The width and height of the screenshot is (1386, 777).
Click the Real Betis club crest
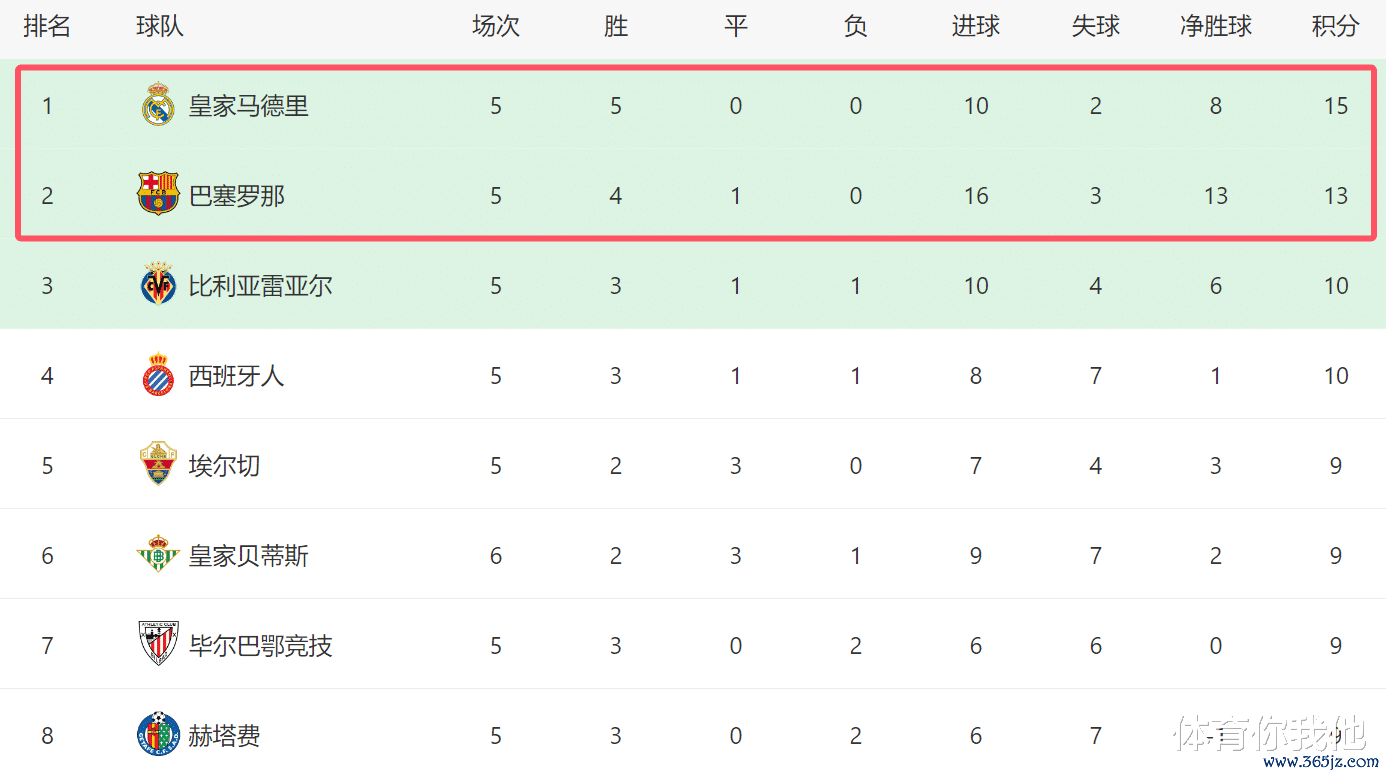[x=158, y=555]
